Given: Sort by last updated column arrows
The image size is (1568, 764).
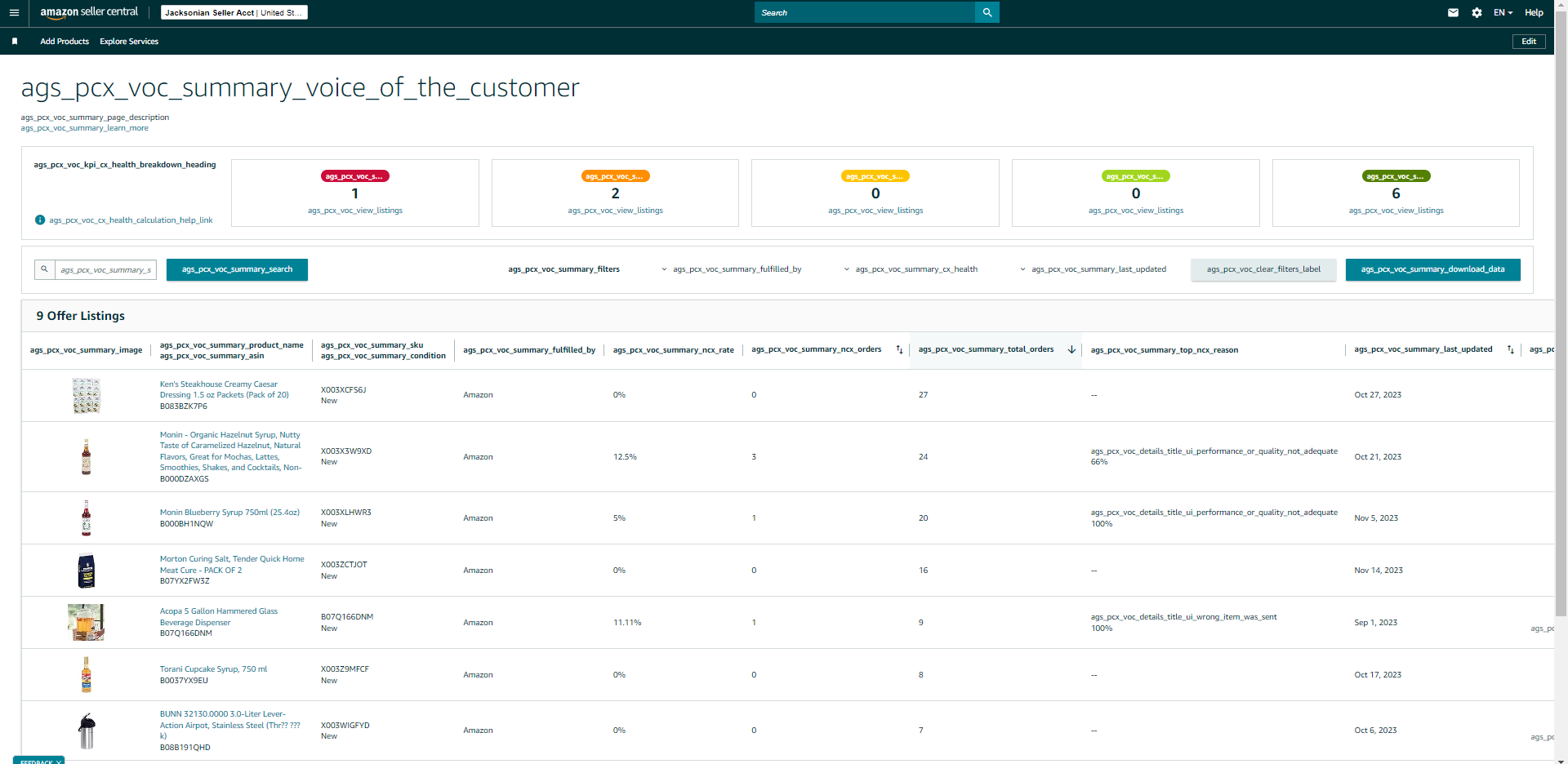Looking at the screenshot, I should [1511, 350].
